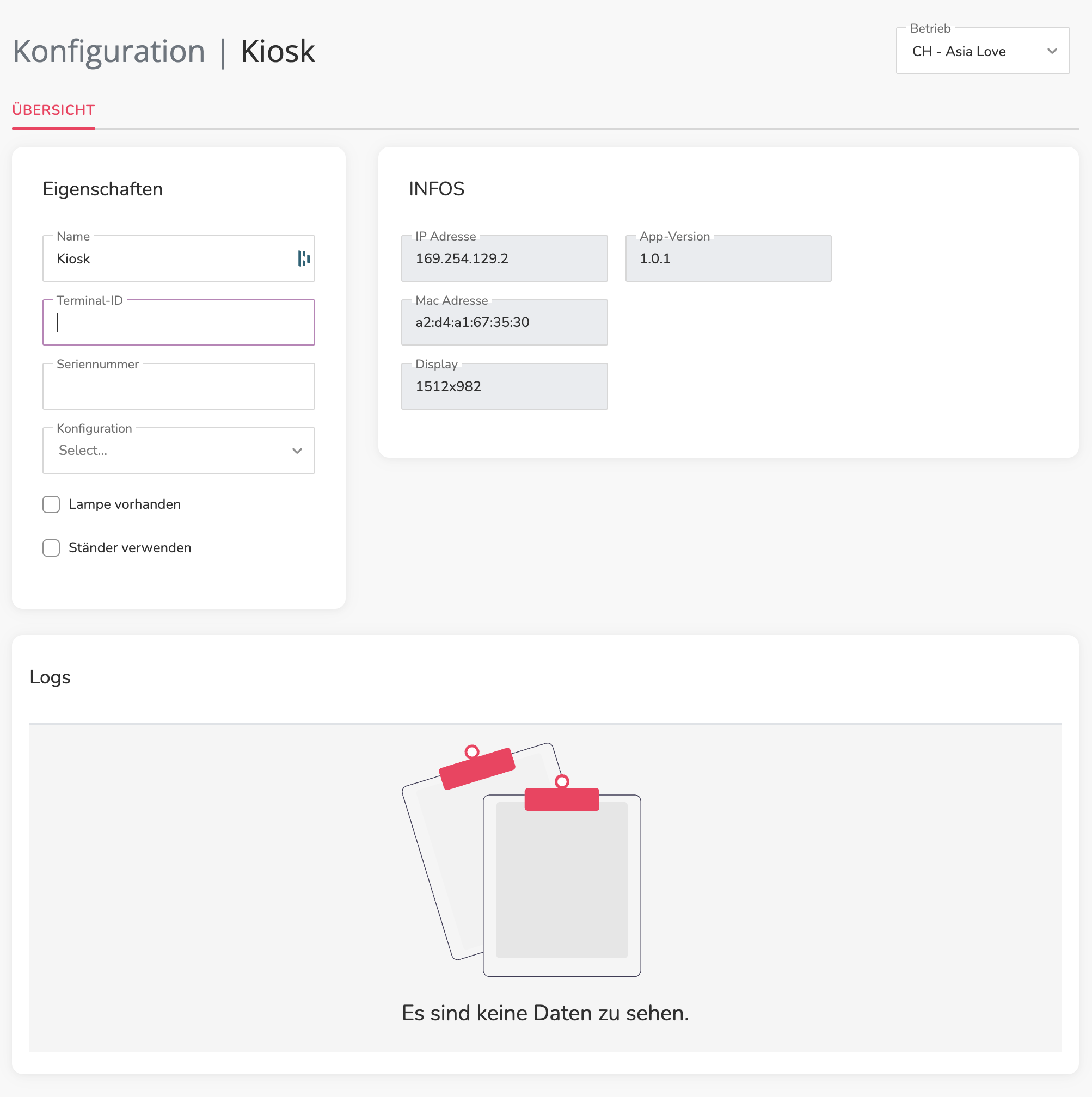This screenshot has width=1092, height=1097.
Task: Click the App-Version field showing 1.0.1
Action: [728, 259]
